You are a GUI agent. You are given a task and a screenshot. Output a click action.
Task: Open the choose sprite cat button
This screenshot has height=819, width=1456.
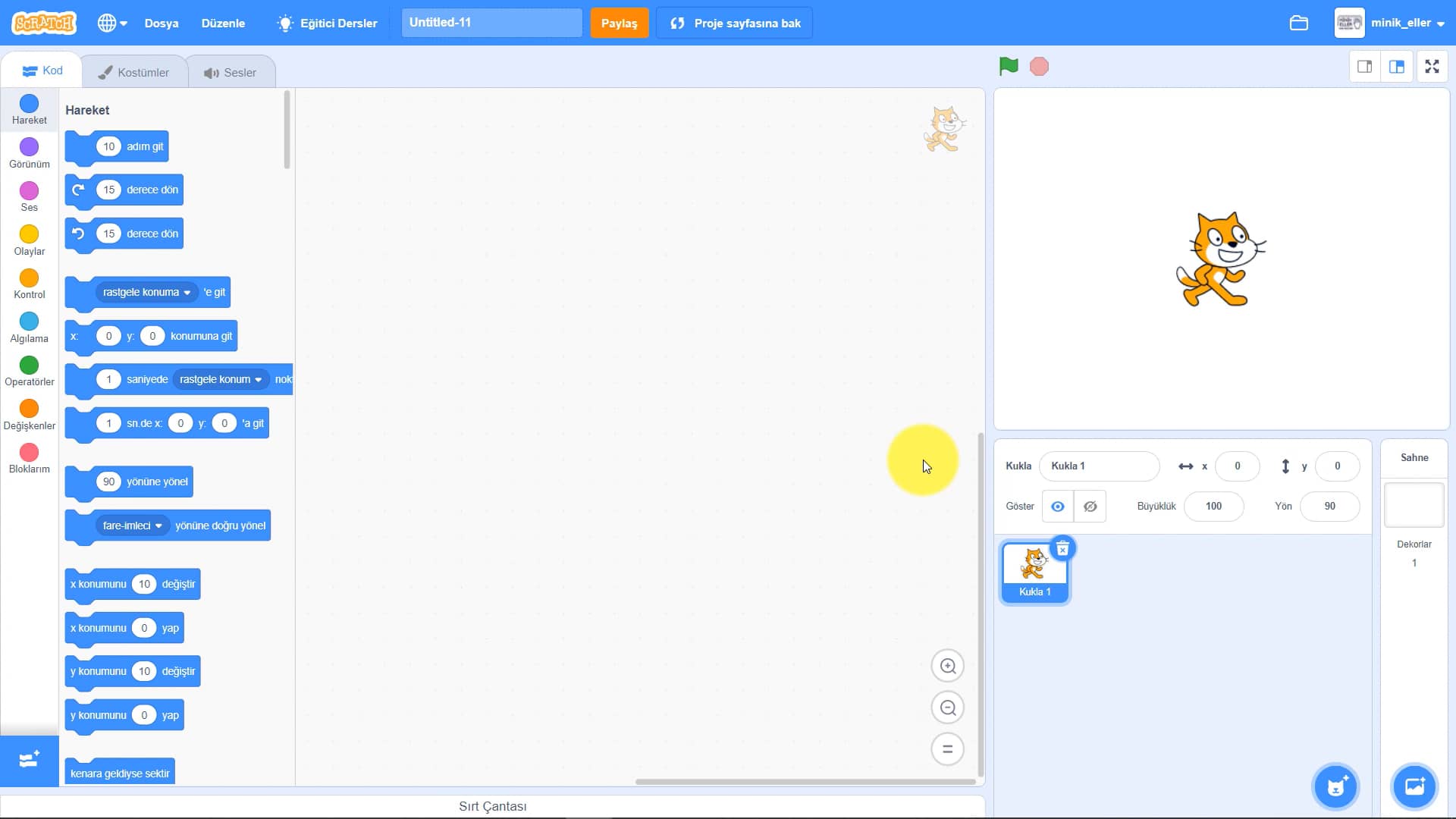point(1335,786)
